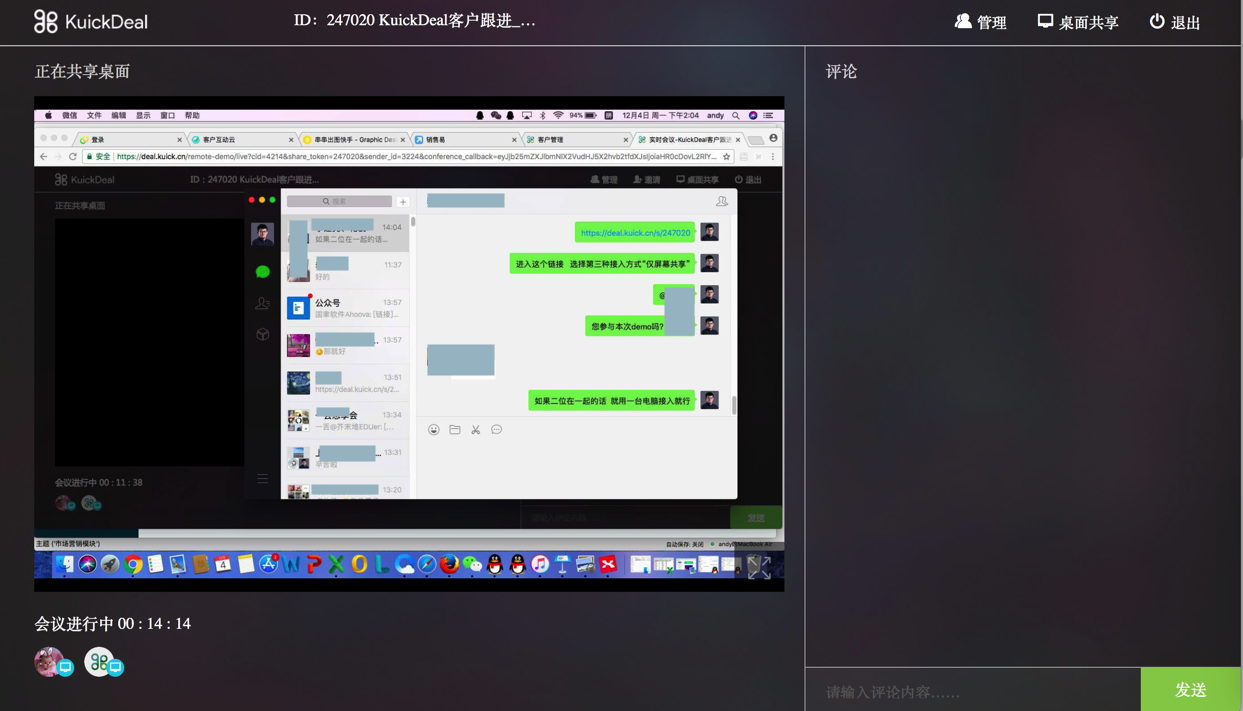The image size is (1243, 711).
Task: Click the browser address bar with deal.kuick.cn URL
Action: click(408, 156)
